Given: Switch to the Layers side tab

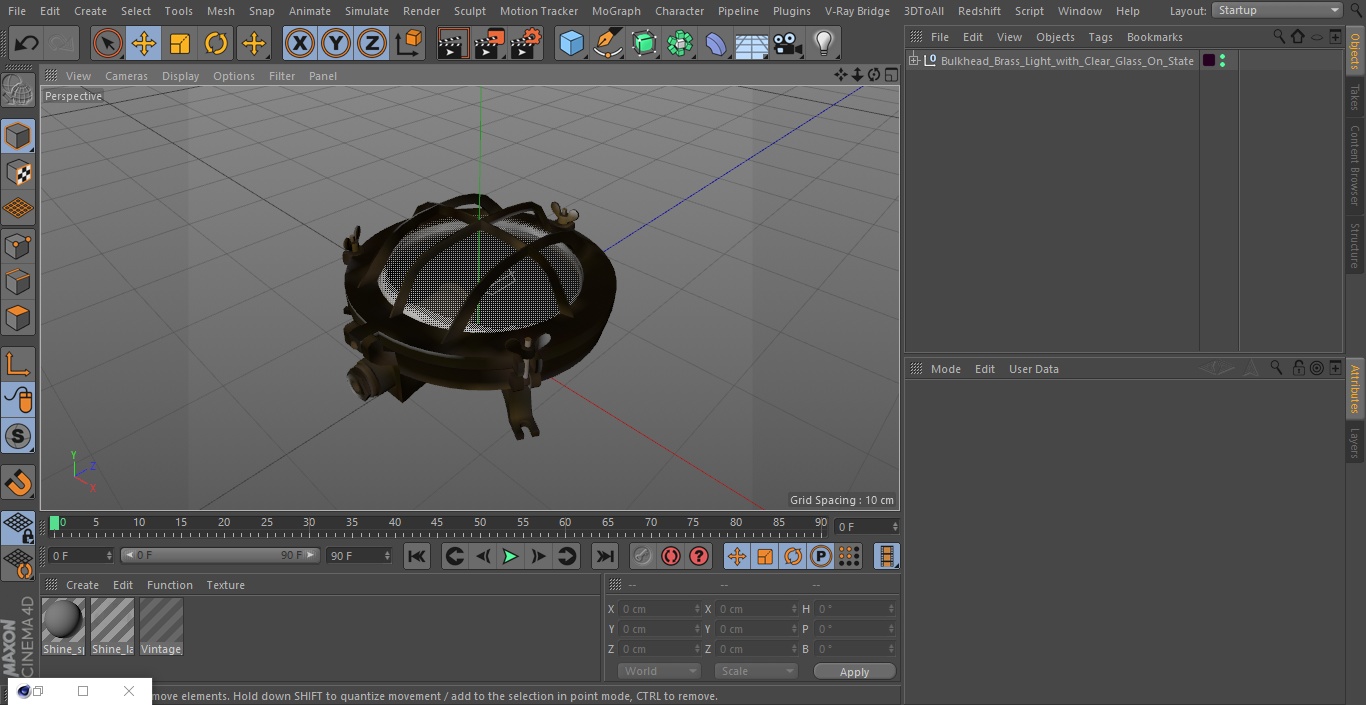Looking at the screenshot, I should (1355, 443).
